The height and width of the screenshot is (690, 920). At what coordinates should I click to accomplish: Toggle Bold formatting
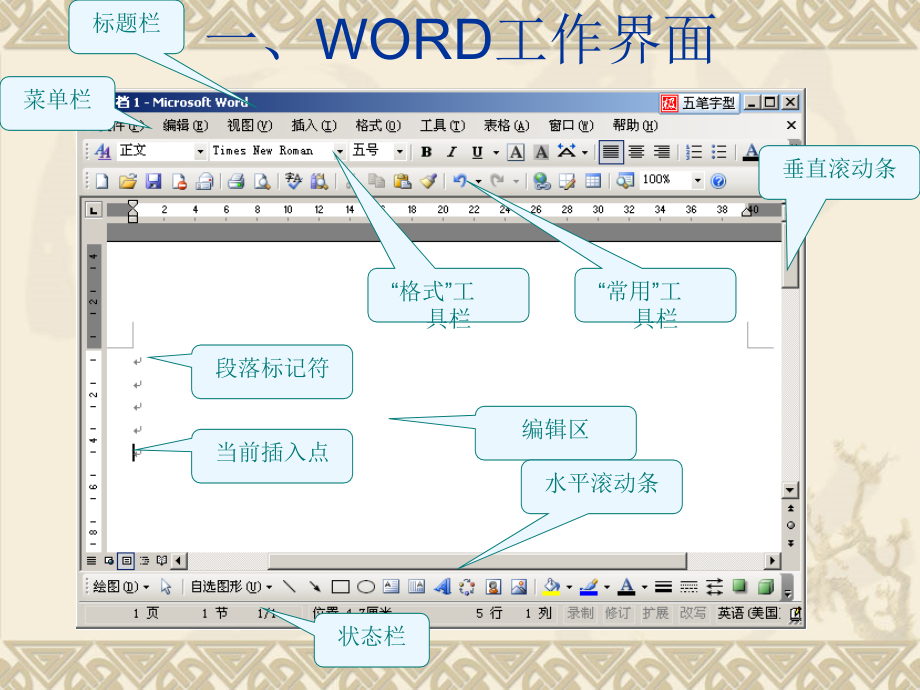(x=427, y=152)
